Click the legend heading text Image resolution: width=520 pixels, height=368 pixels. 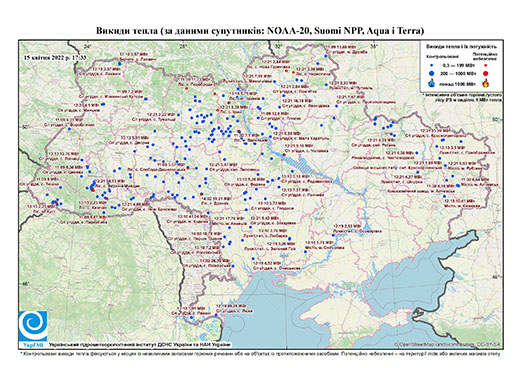tap(461, 46)
